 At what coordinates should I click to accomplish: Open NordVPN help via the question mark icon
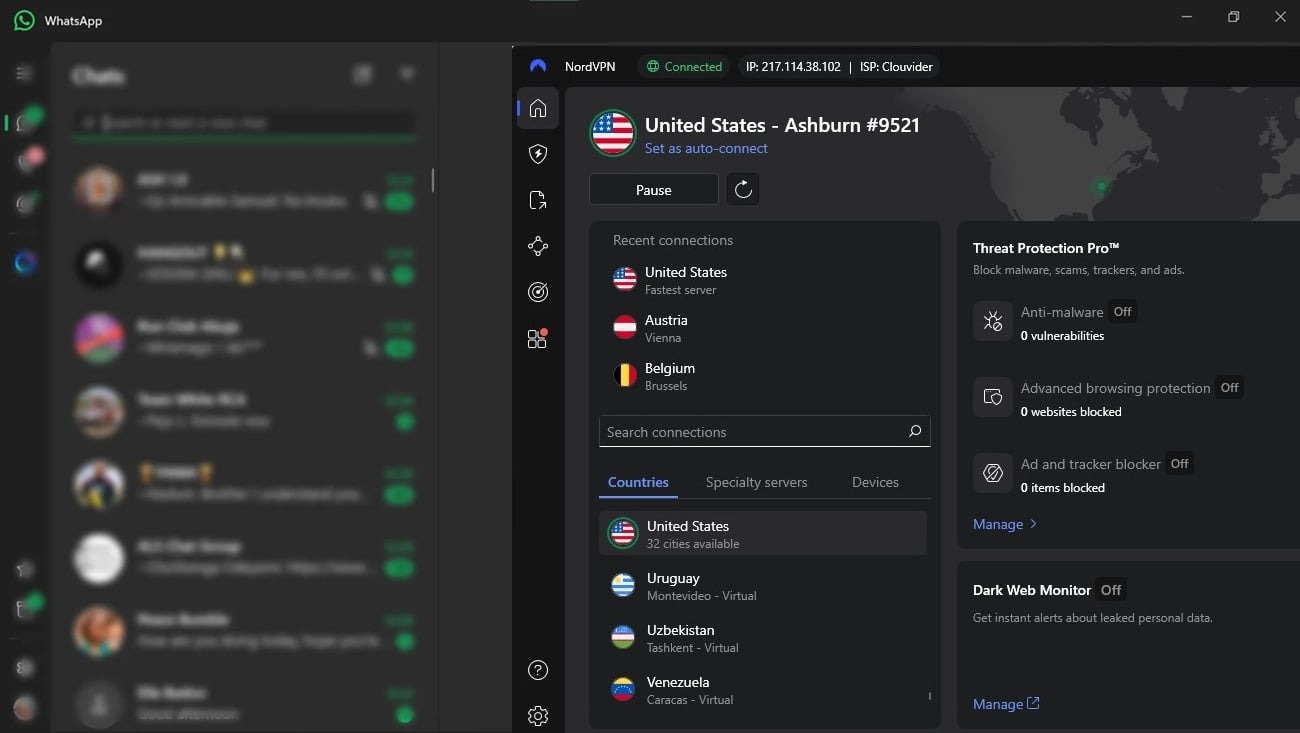pyautogui.click(x=538, y=670)
